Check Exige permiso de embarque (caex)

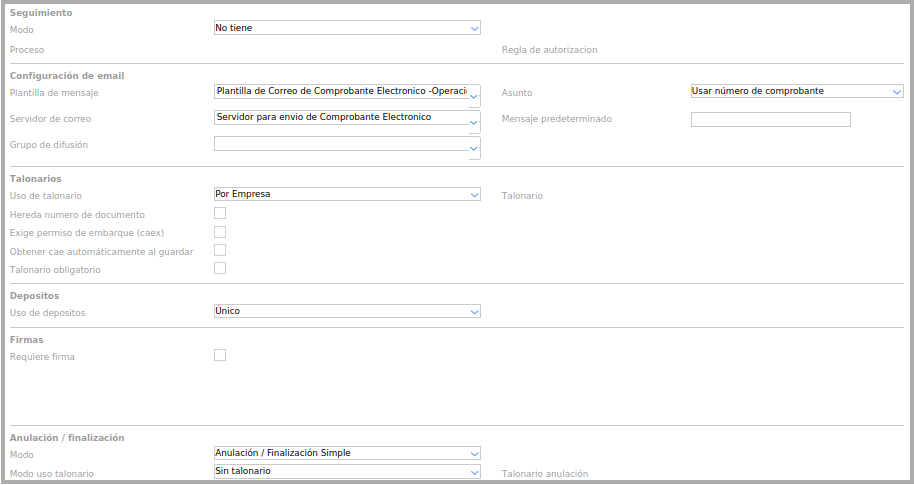coord(220,232)
